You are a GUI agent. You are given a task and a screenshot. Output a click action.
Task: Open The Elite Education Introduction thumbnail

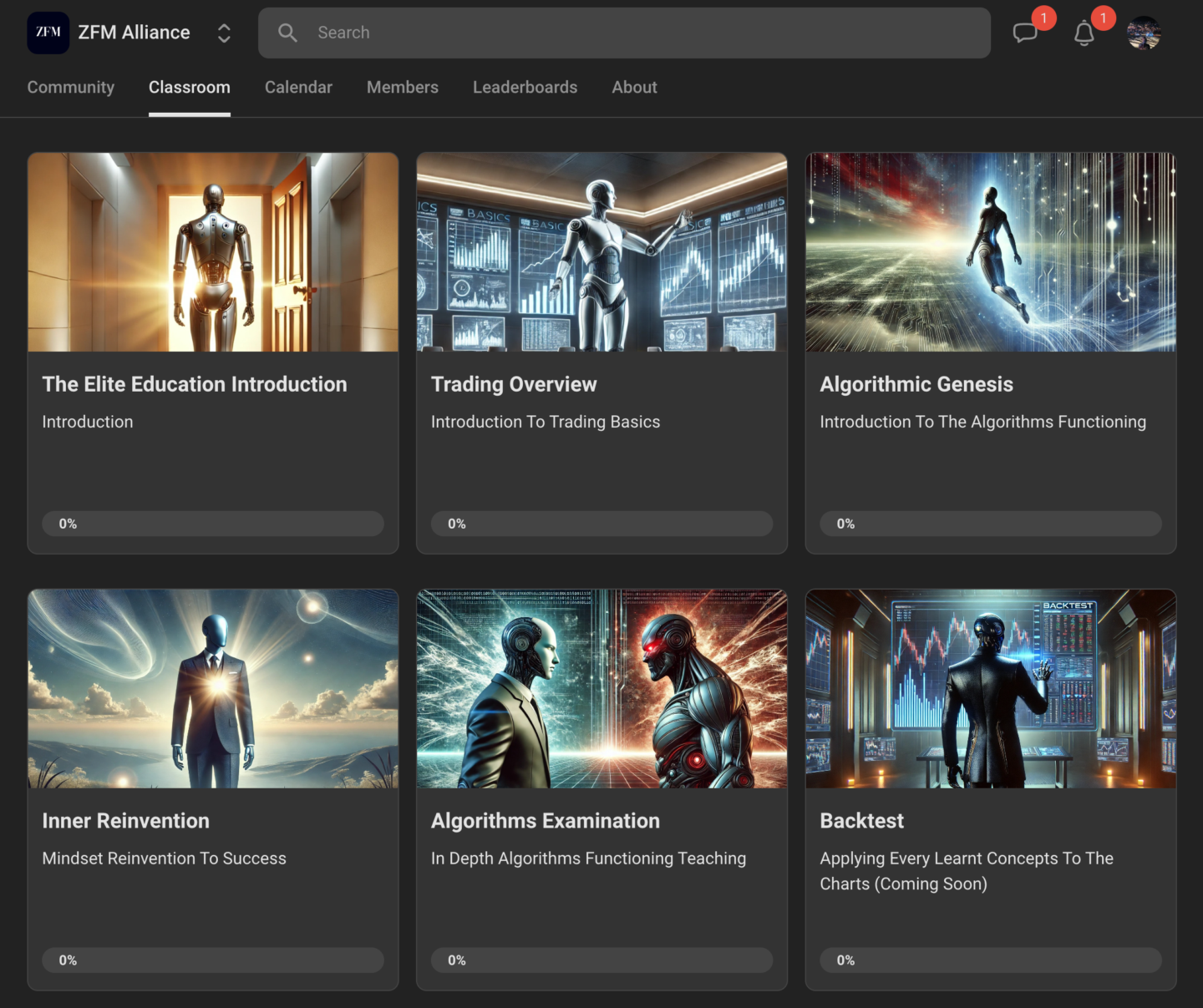coord(213,252)
